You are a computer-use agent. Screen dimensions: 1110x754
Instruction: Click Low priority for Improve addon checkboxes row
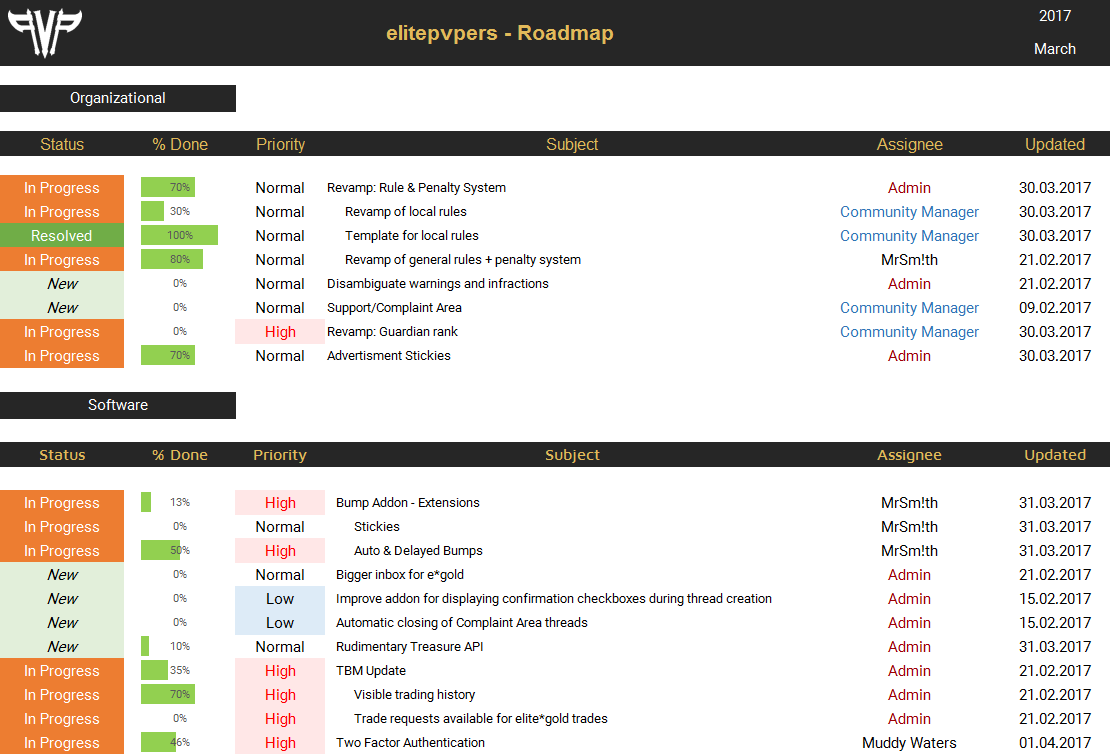(x=280, y=599)
